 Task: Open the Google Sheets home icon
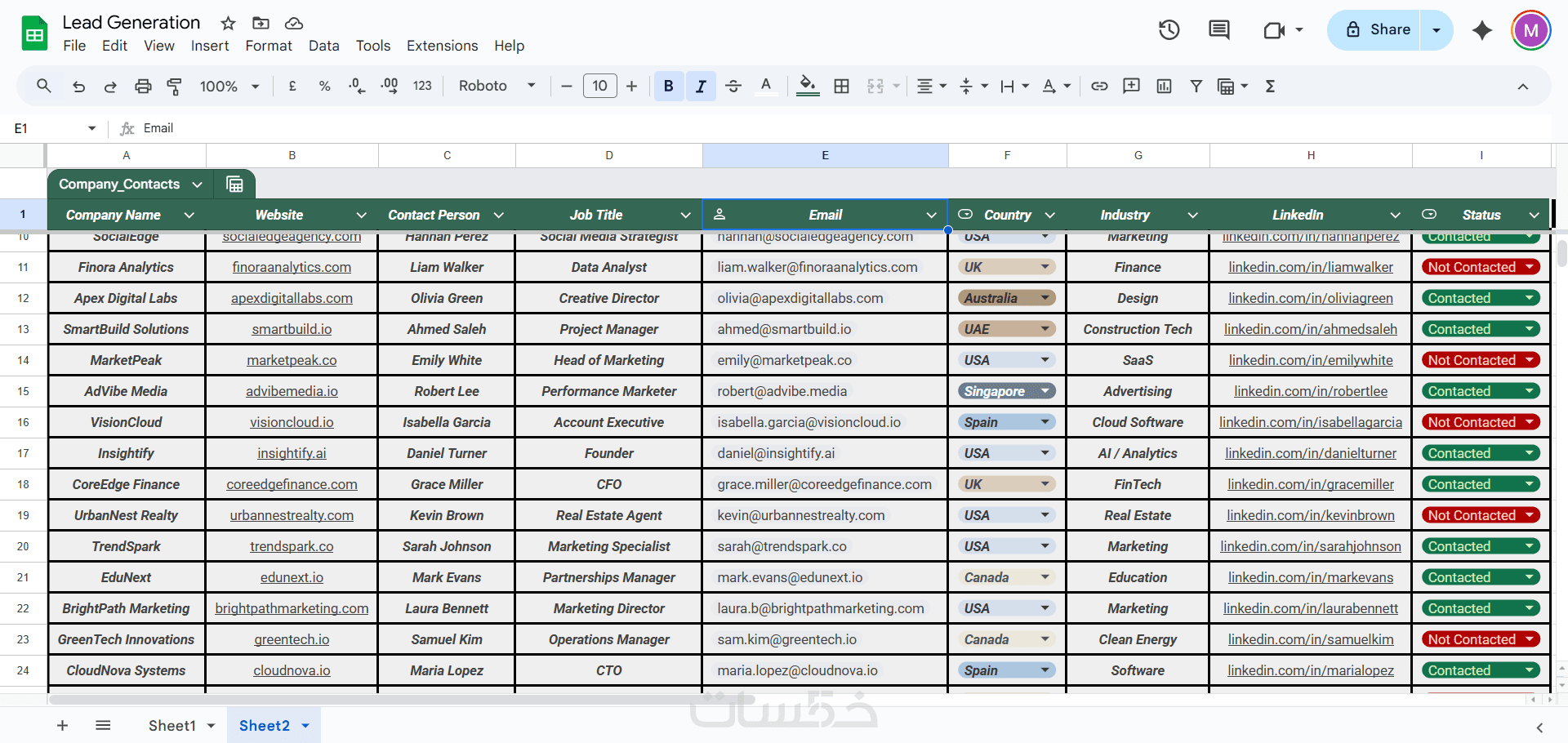pyautogui.click(x=34, y=33)
